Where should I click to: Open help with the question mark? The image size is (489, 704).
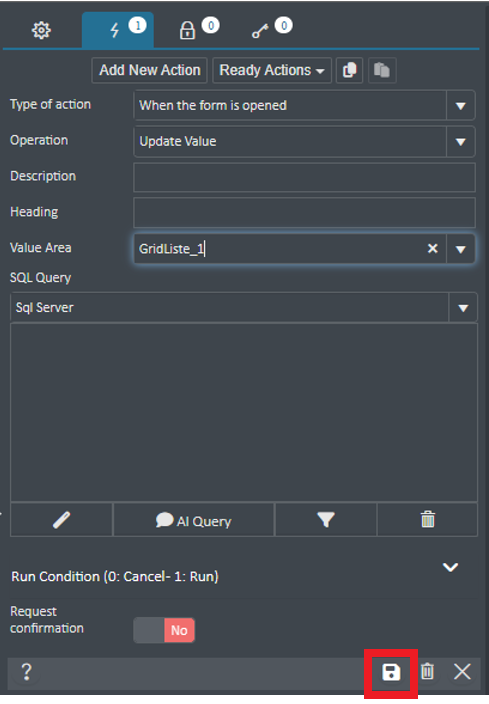tap(26, 672)
